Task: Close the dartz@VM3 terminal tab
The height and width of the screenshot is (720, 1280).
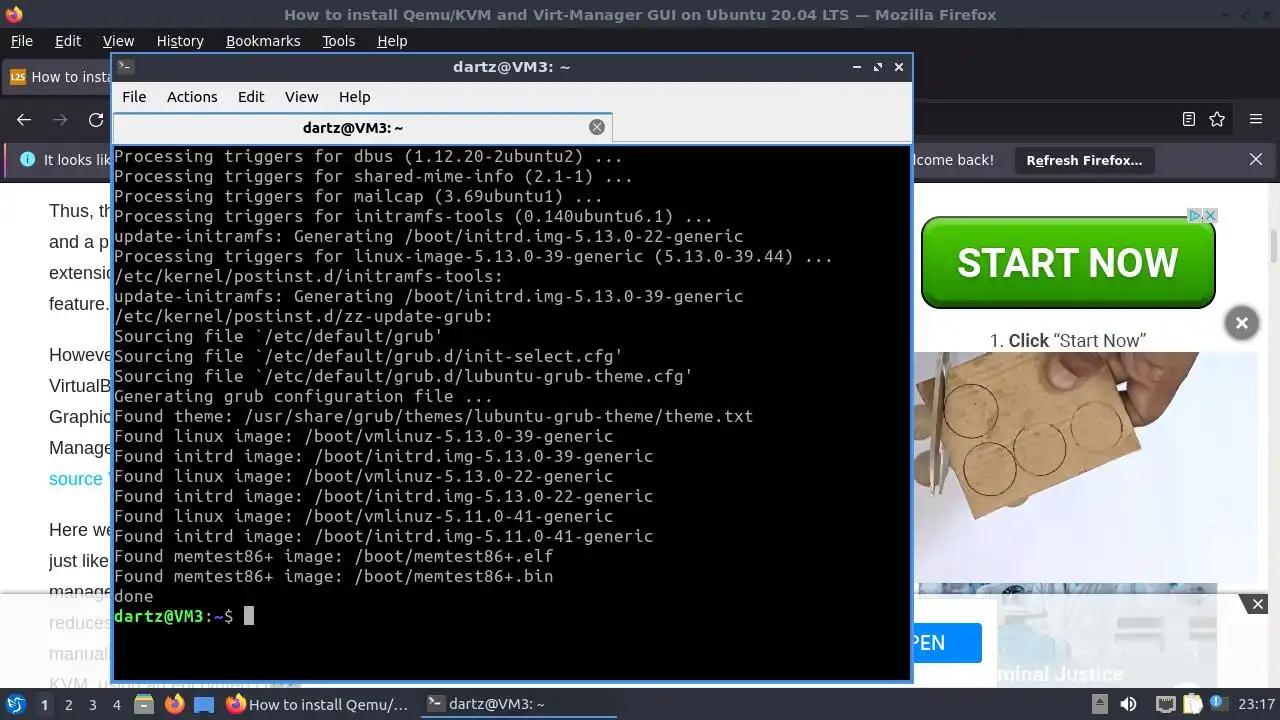Action: (x=597, y=127)
